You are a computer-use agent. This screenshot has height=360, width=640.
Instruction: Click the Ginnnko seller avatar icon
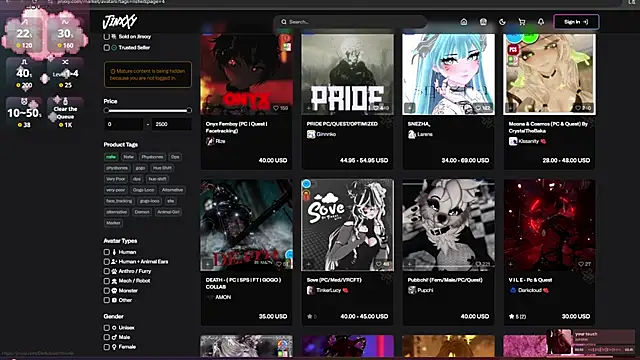[x=311, y=134]
